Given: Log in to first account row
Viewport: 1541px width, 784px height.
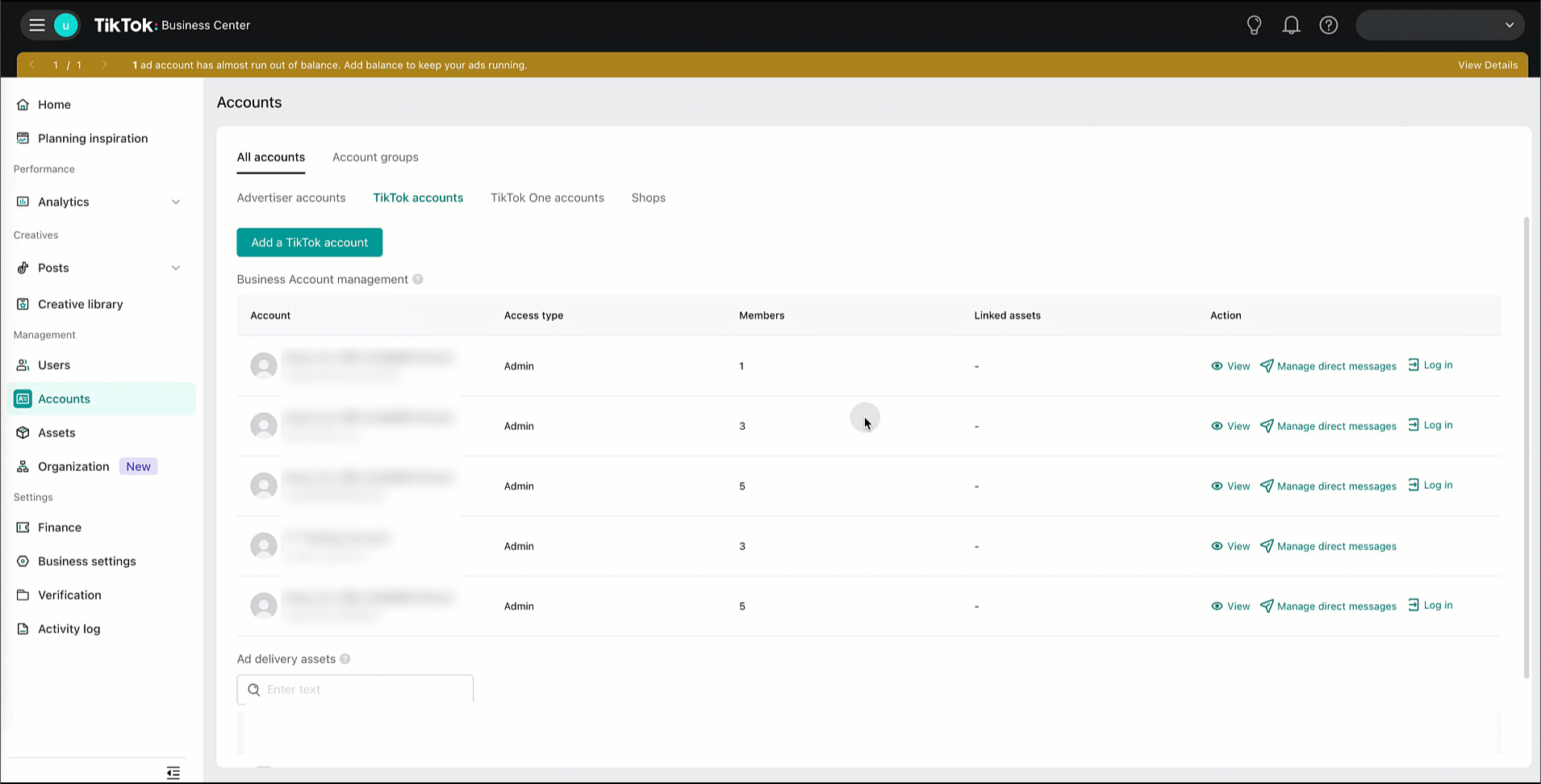Looking at the screenshot, I should pyautogui.click(x=1430, y=365).
